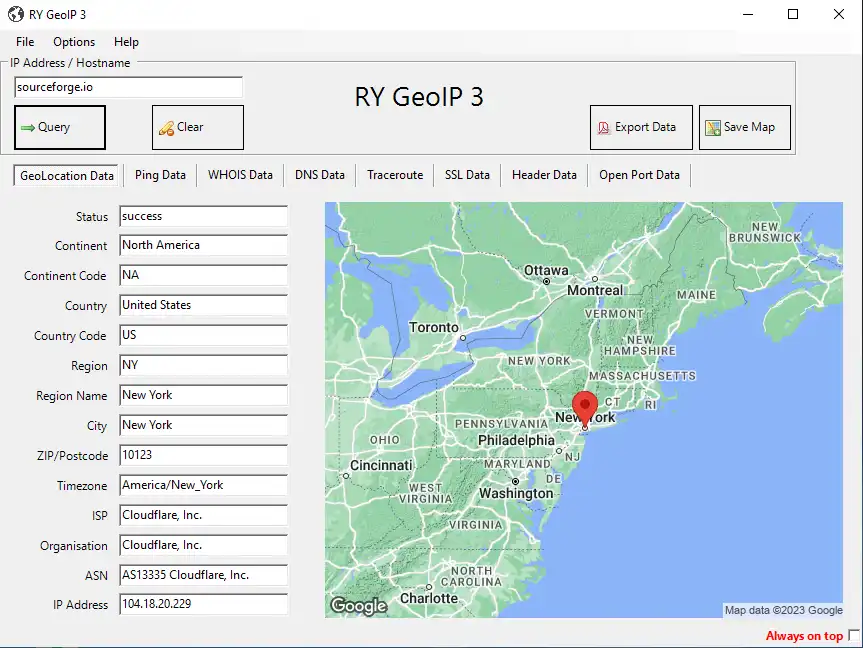Click the Continent Code field showing NA
Viewport: 863px width, 648px height.
203,275
